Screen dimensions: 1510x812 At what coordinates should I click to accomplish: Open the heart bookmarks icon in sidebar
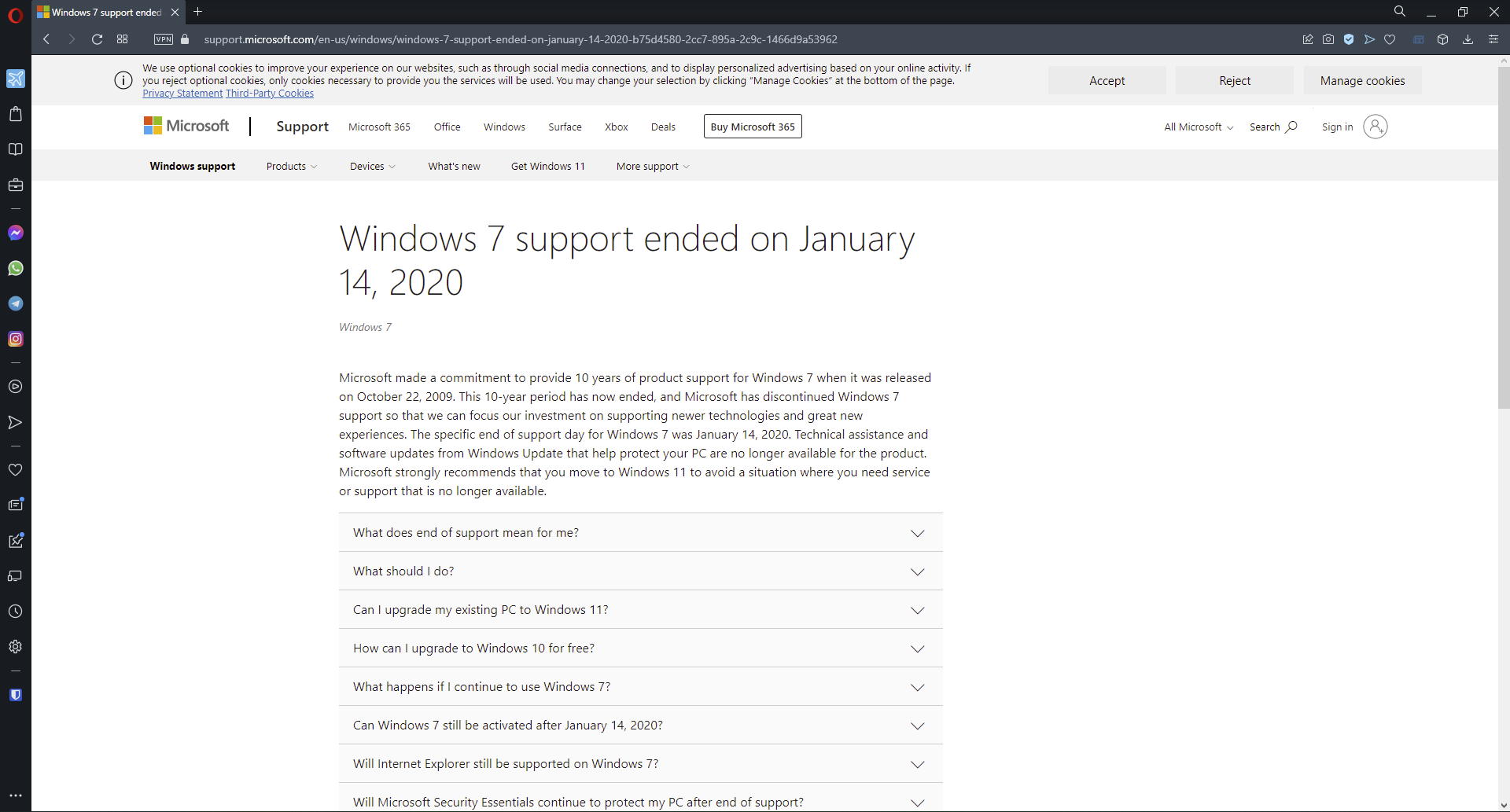(x=16, y=469)
